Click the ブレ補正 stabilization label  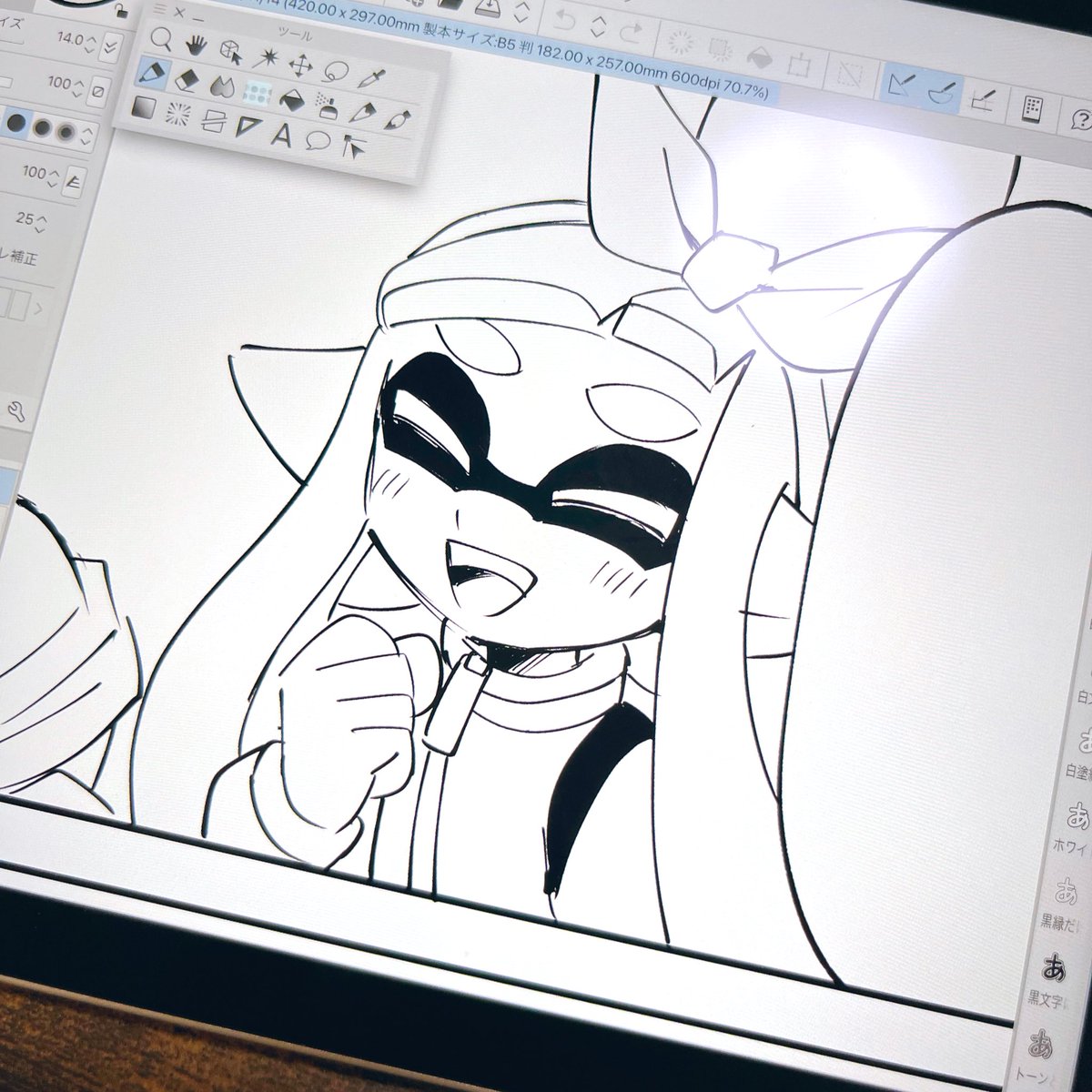click(16, 258)
